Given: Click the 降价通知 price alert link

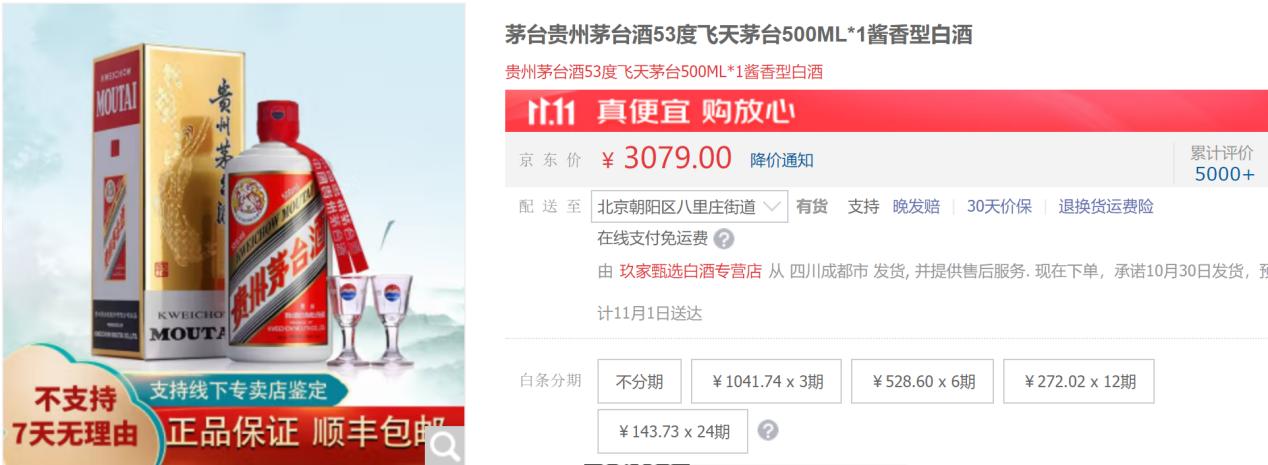Looking at the screenshot, I should click(782, 160).
